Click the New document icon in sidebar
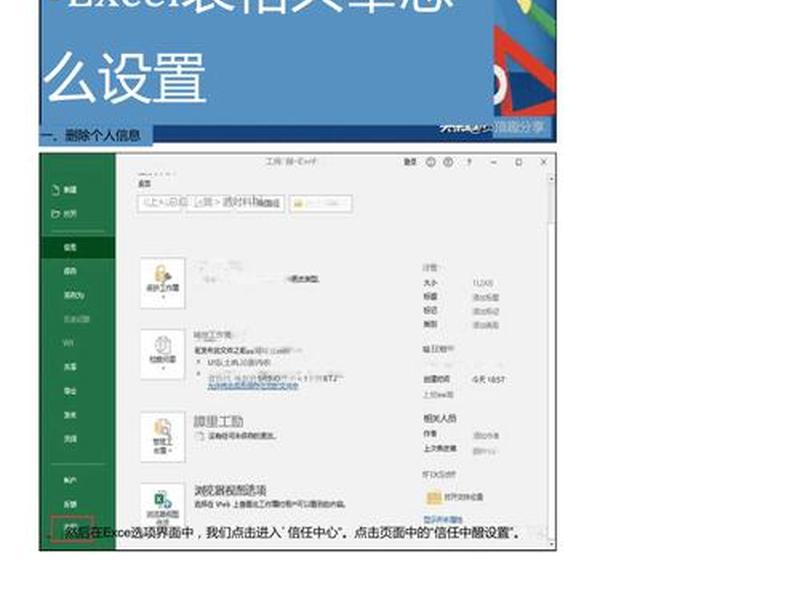Image resolution: width=800 pixels, height=600 pixels. 56,190
